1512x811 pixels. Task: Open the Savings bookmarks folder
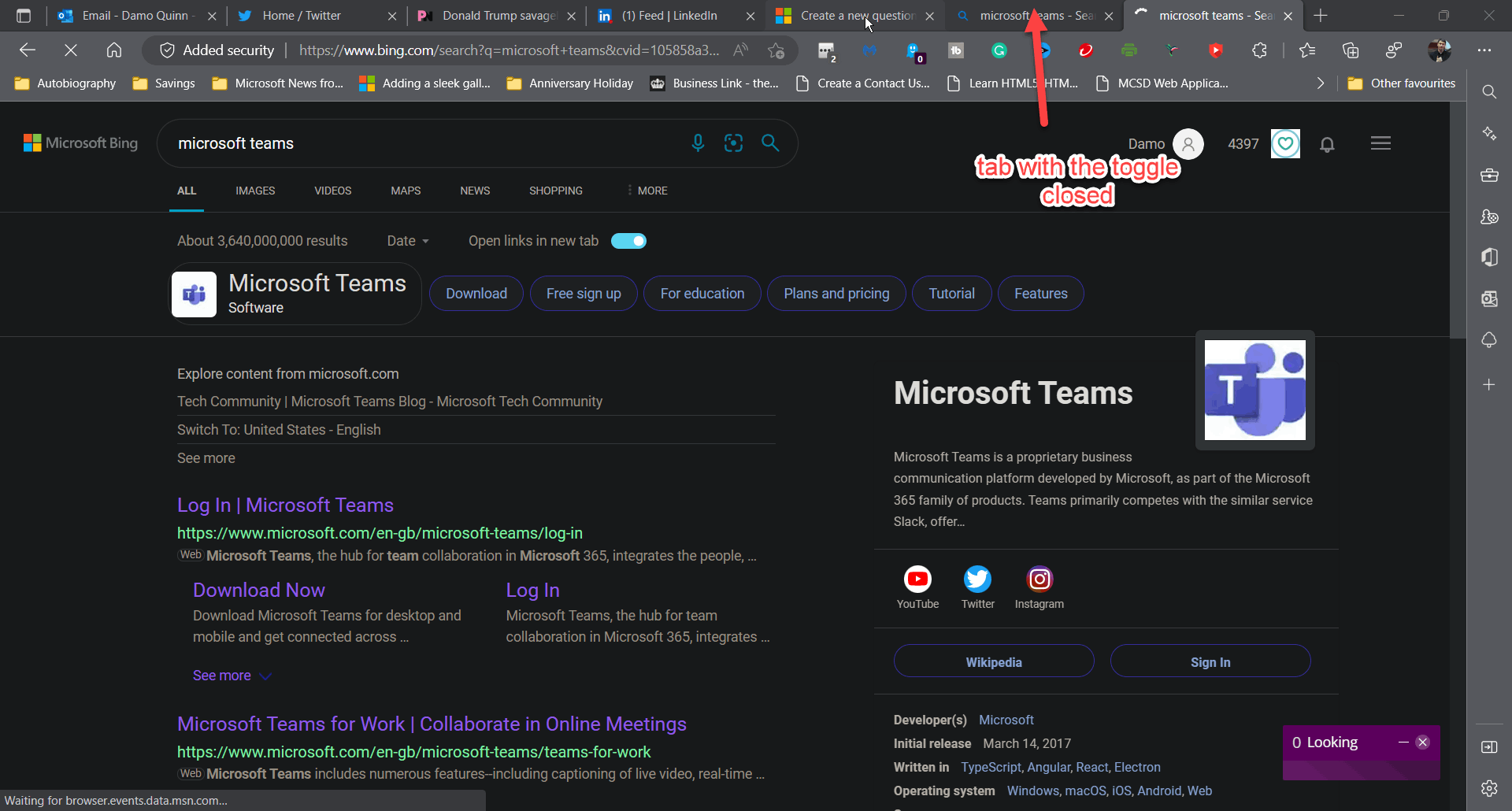point(164,83)
